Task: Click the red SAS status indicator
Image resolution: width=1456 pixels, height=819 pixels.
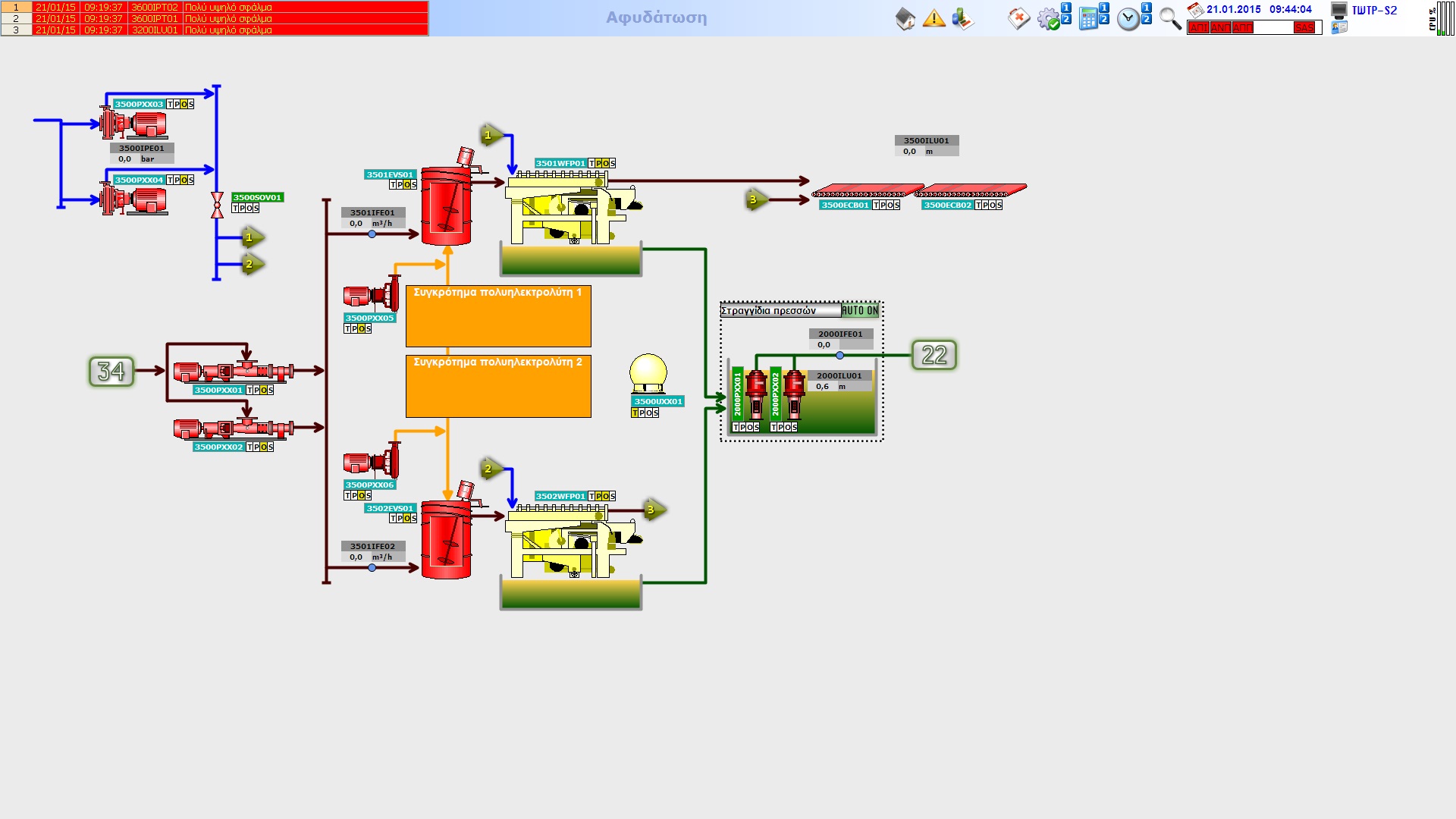Action: [1304, 28]
